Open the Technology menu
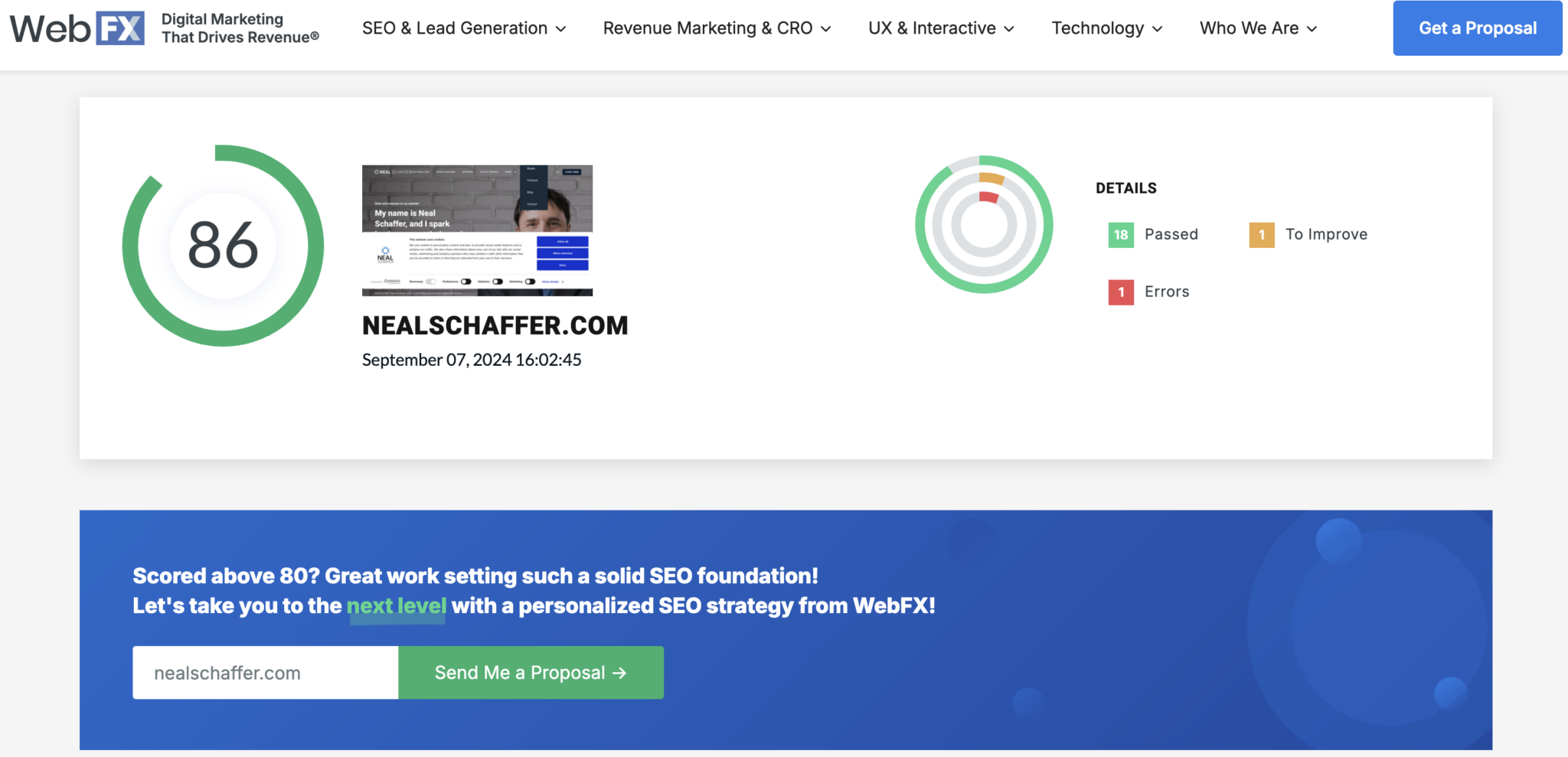The height and width of the screenshot is (757, 1568). (x=1106, y=28)
